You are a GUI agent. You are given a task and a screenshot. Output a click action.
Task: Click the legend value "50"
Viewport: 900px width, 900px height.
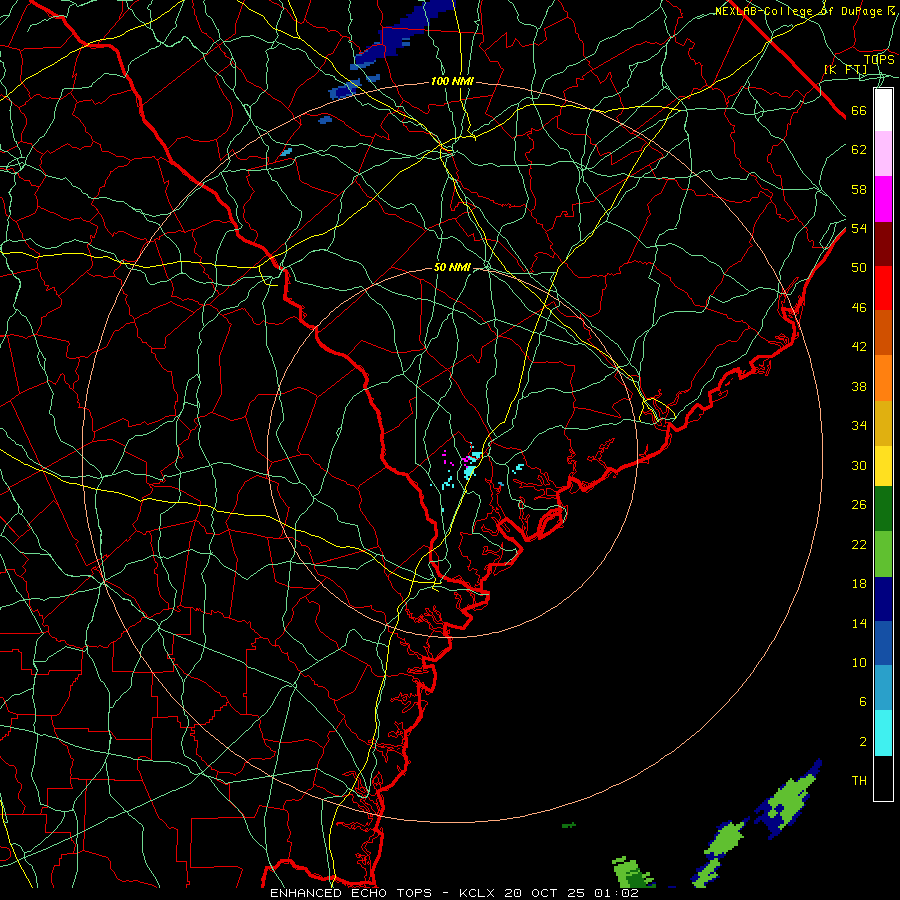pos(859,268)
